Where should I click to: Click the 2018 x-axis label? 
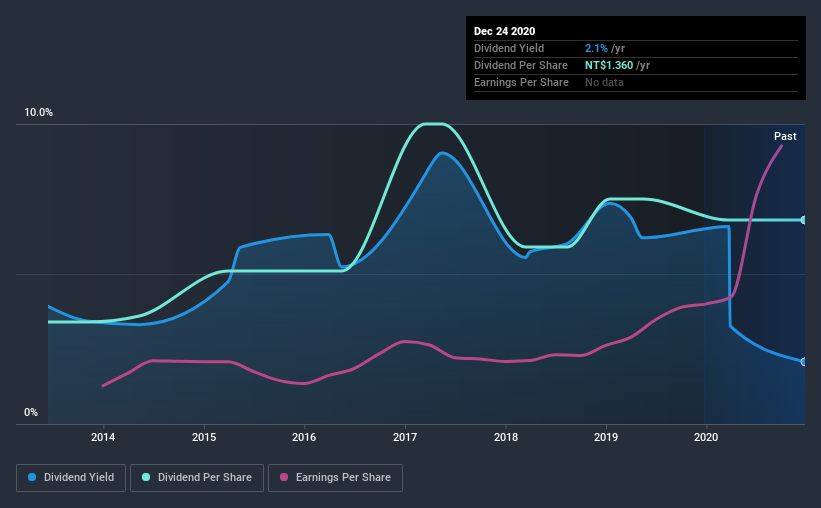click(506, 437)
